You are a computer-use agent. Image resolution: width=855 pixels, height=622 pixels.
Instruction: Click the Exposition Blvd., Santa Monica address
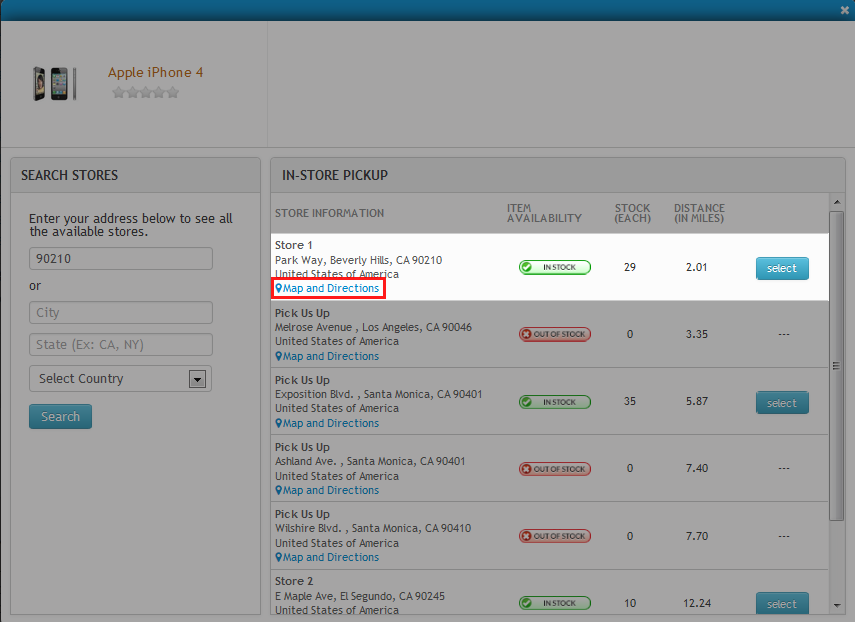(x=378, y=394)
